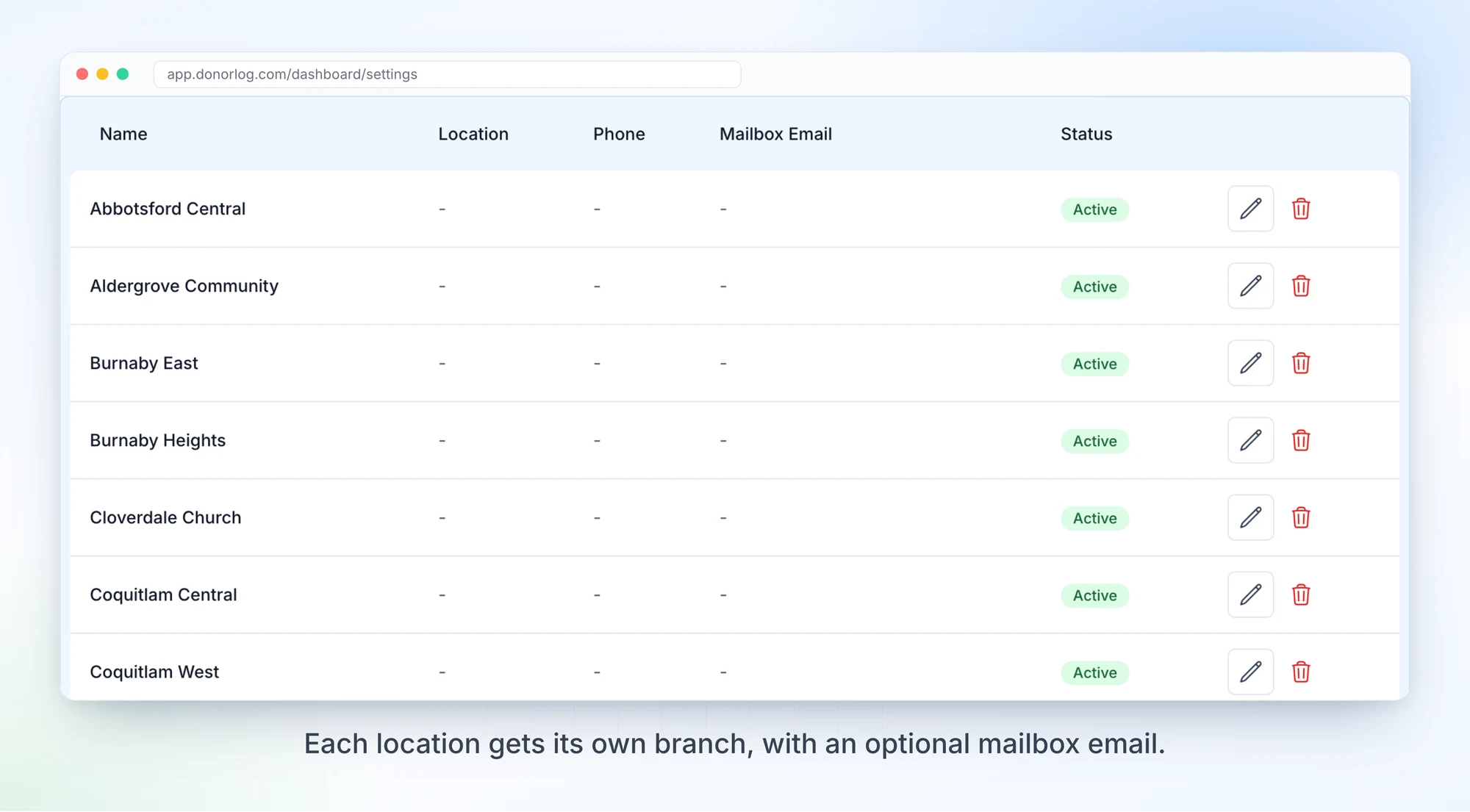Delete the Burnaby East branch

coord(1301,363)
